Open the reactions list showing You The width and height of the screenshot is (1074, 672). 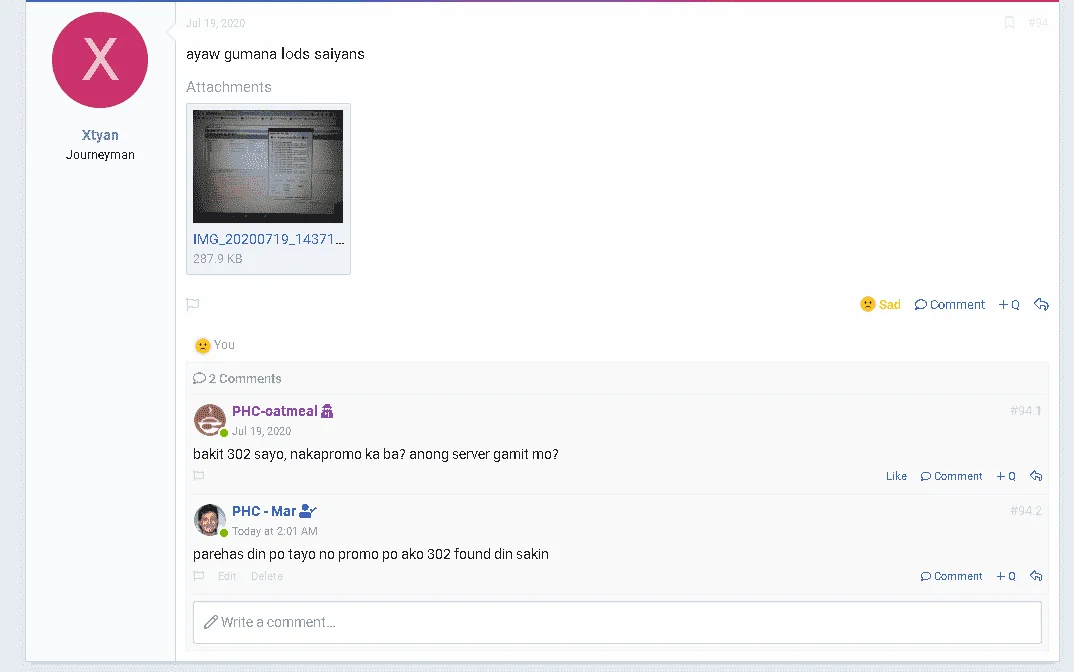coord(215,345)
